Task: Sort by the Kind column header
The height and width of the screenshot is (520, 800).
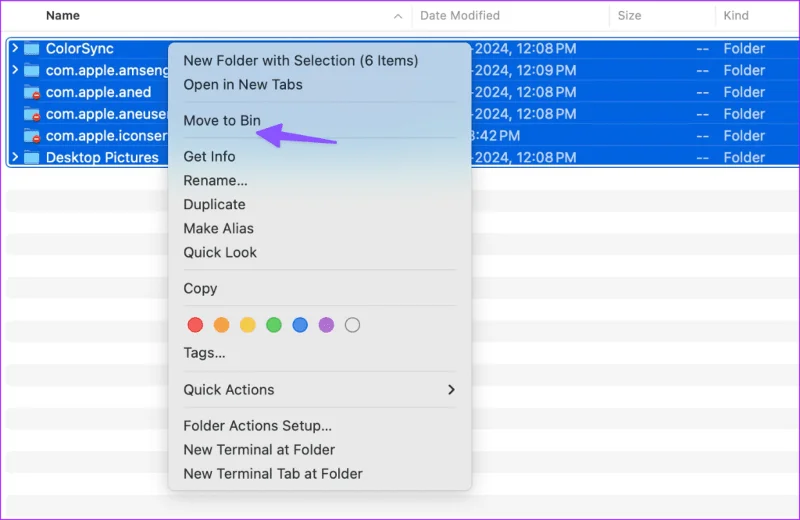Action: click(736, 16)
